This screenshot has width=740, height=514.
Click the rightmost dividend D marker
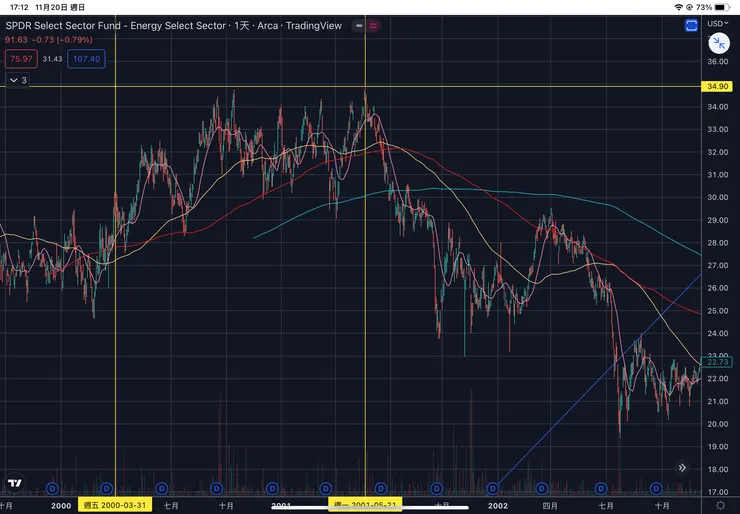click(656, 488)
